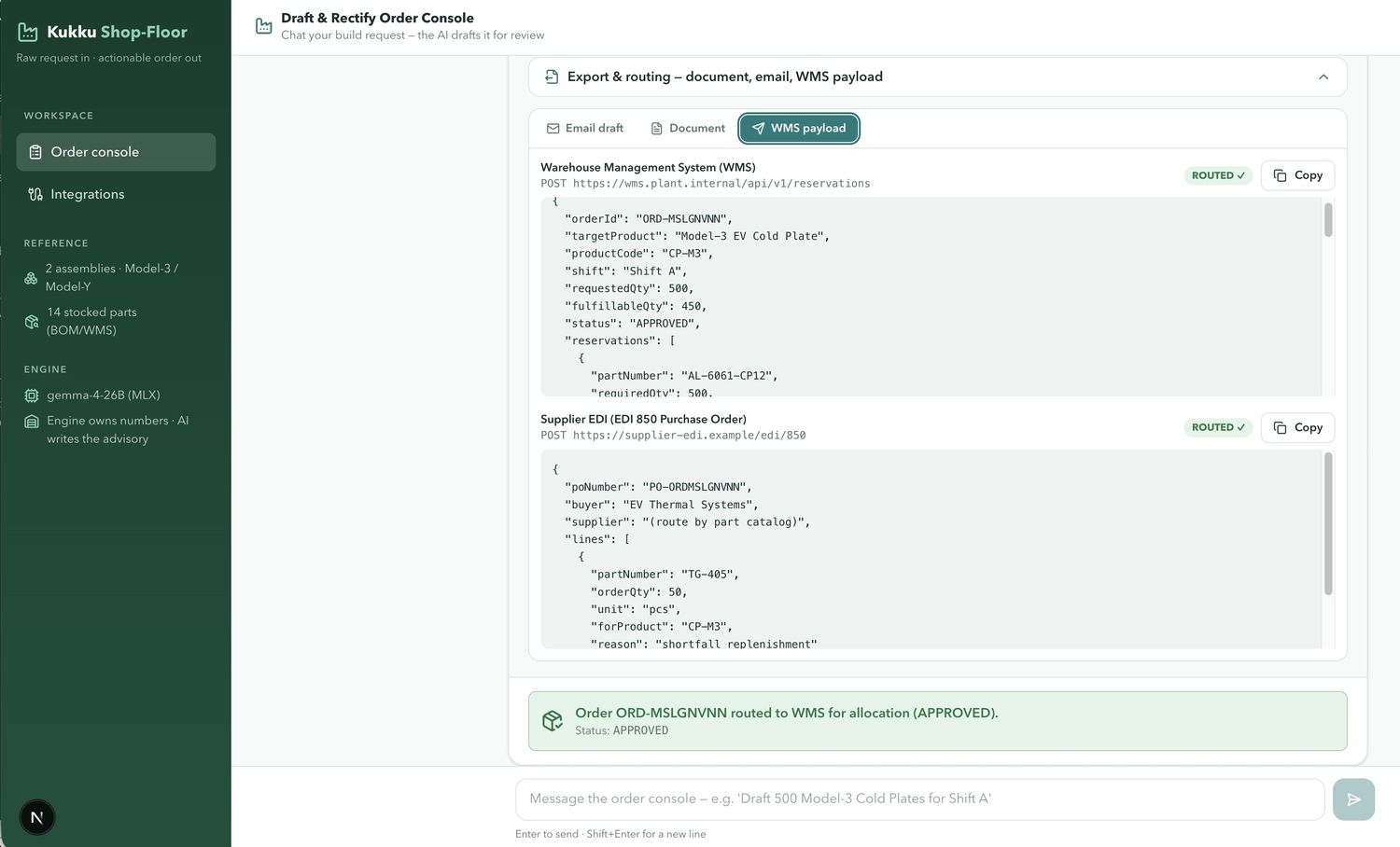Click the ROUTED badge for Supplier EDI
Image resolution: width=1400 pixels, height=847 pixels.
(x=1218, y=427)
